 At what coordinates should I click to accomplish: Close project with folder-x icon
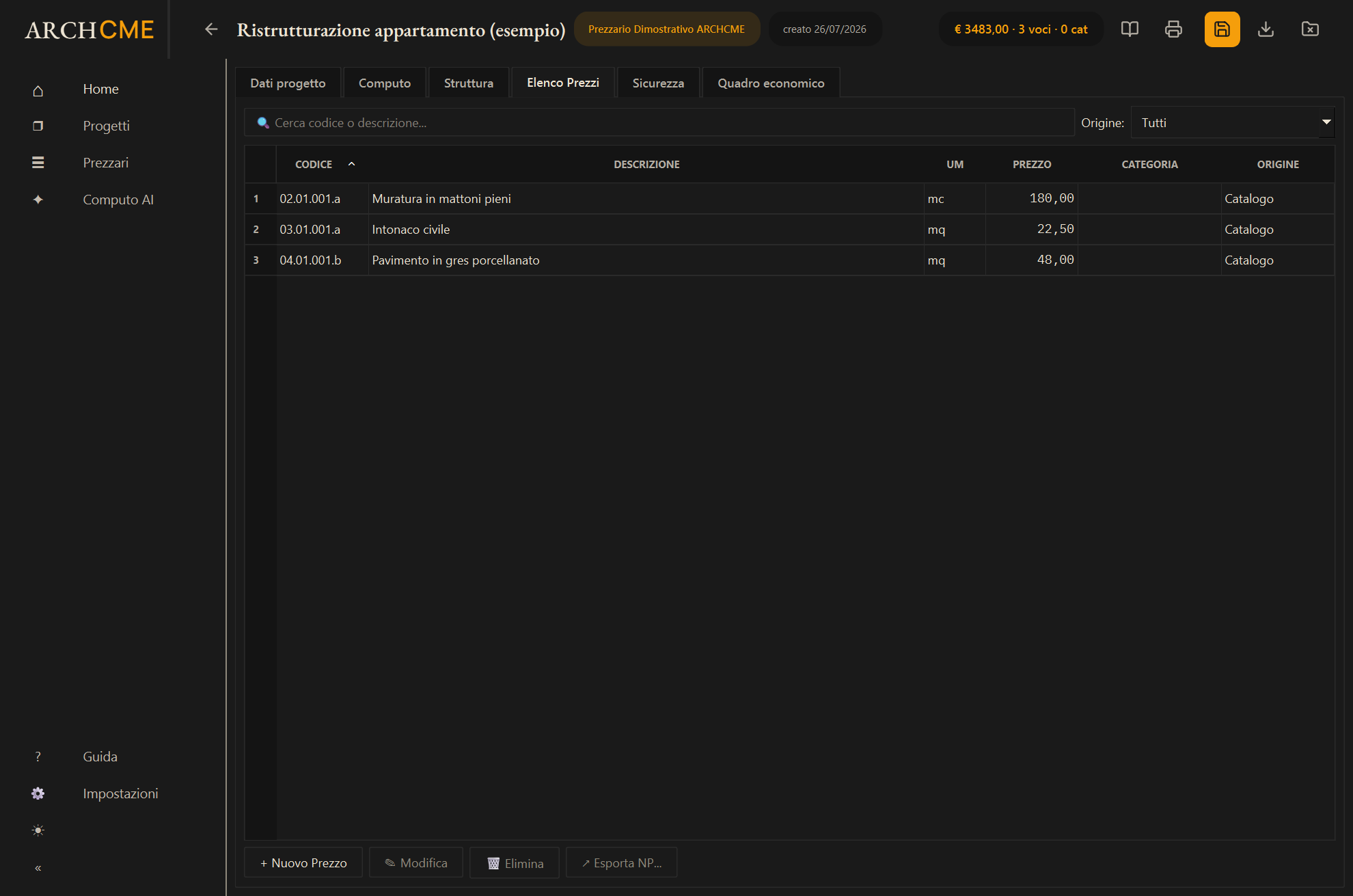(x=1310, y=29)
